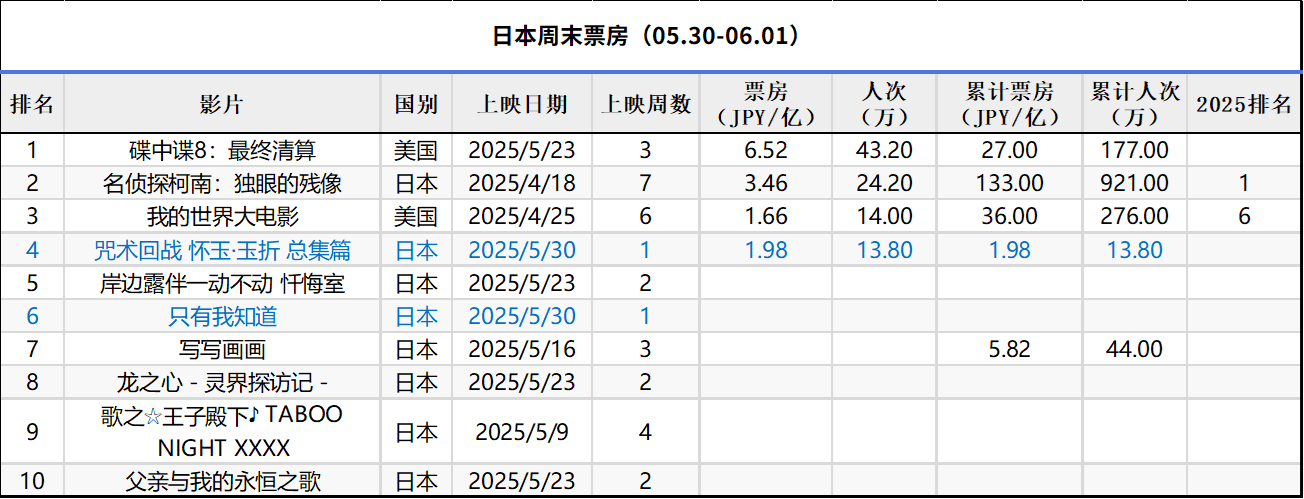
Task: Select 2025排名 value 6 in 我的世界大电影 row
Action: (1245, 216)
